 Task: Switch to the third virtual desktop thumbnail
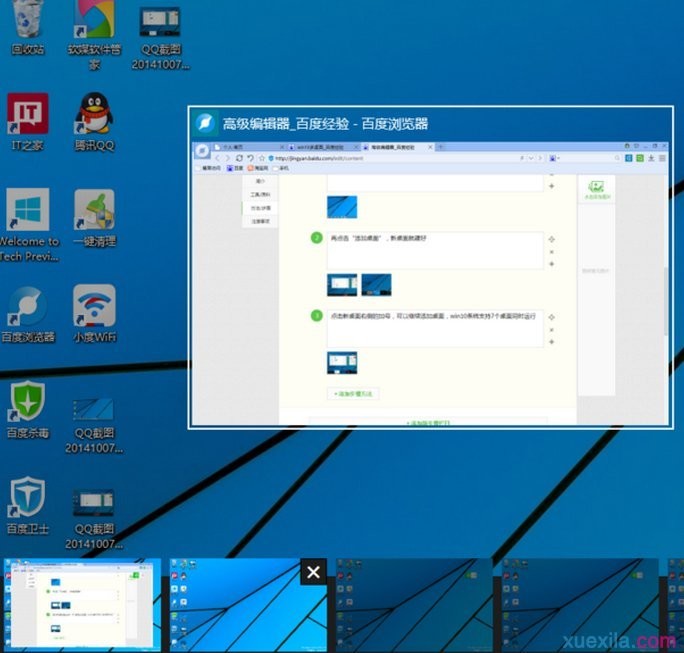pyautogui.click(x=414, y=605)
